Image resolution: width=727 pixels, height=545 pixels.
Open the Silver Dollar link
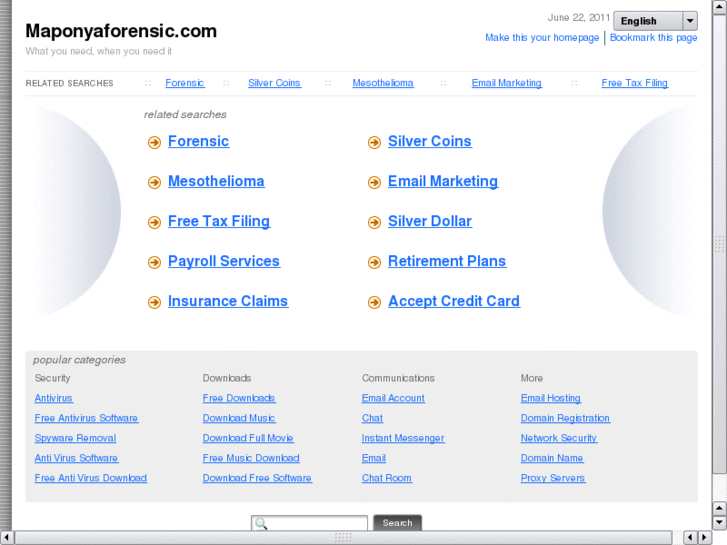430,221
